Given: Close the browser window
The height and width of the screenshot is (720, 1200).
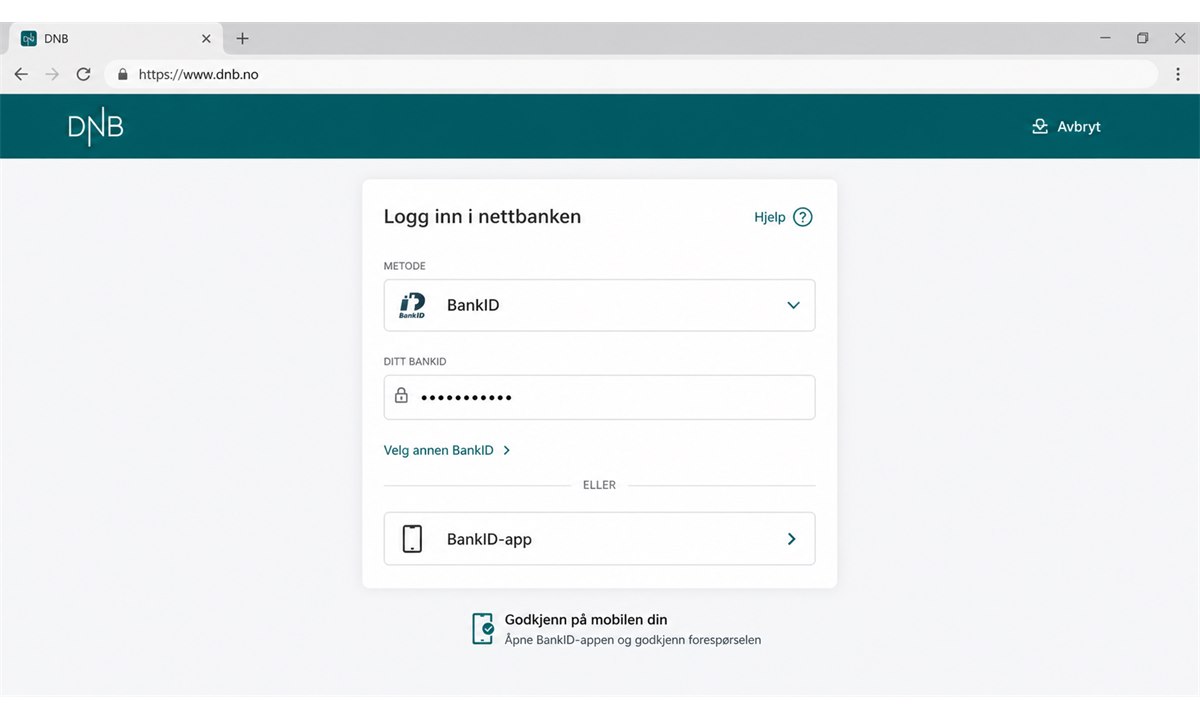Looking at the screenshot, I should click(x=1179, y=38).
